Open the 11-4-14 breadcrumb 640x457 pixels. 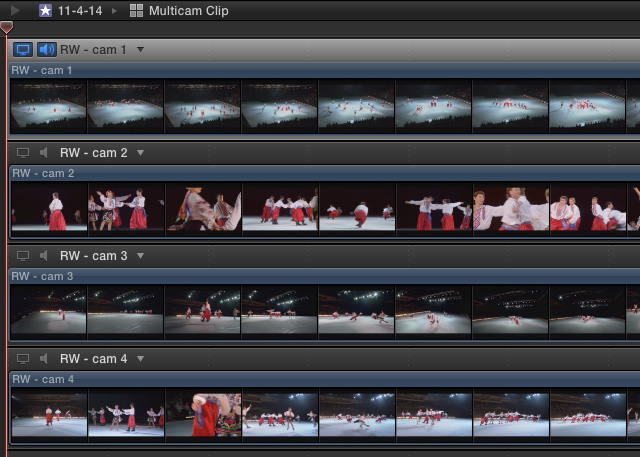coord(80,11)
